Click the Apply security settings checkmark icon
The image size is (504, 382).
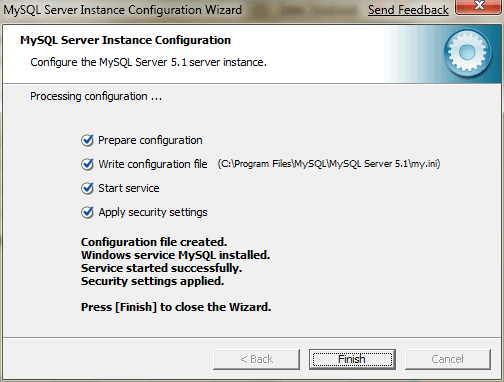click(87, 212)
